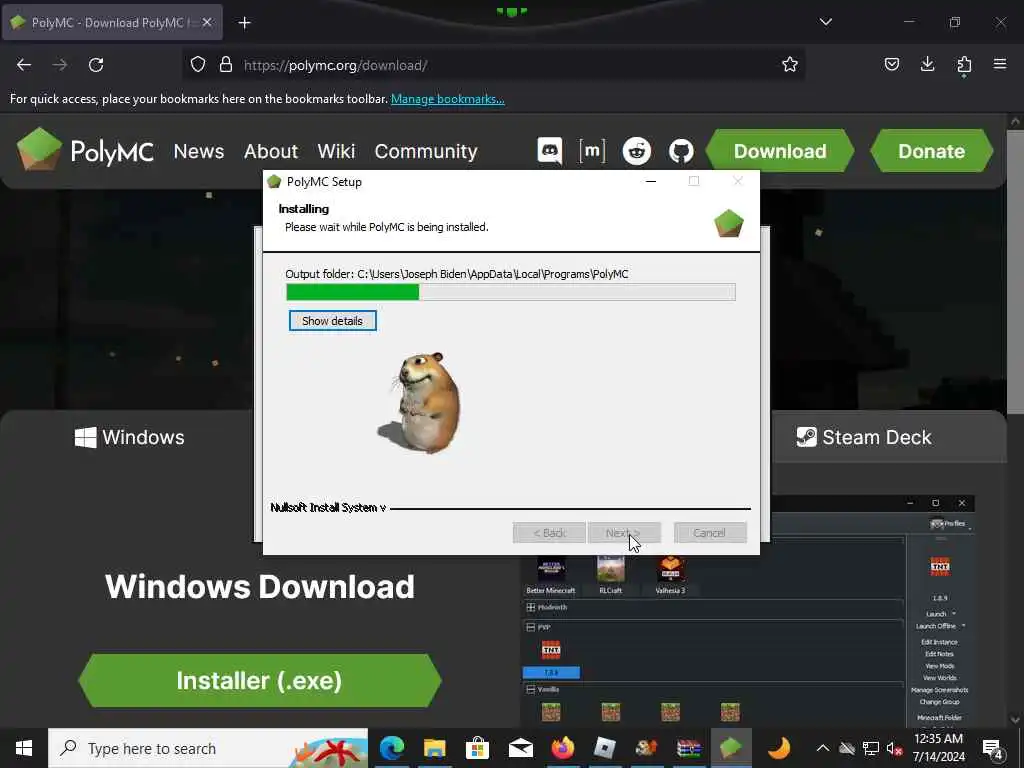1024x768 pixels.
Task: Collapse the PVP group in preview
Action: coord(531,628)
